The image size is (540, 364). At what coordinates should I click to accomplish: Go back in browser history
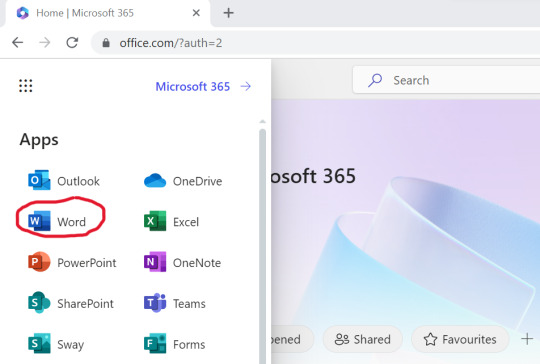coord(18,43)
